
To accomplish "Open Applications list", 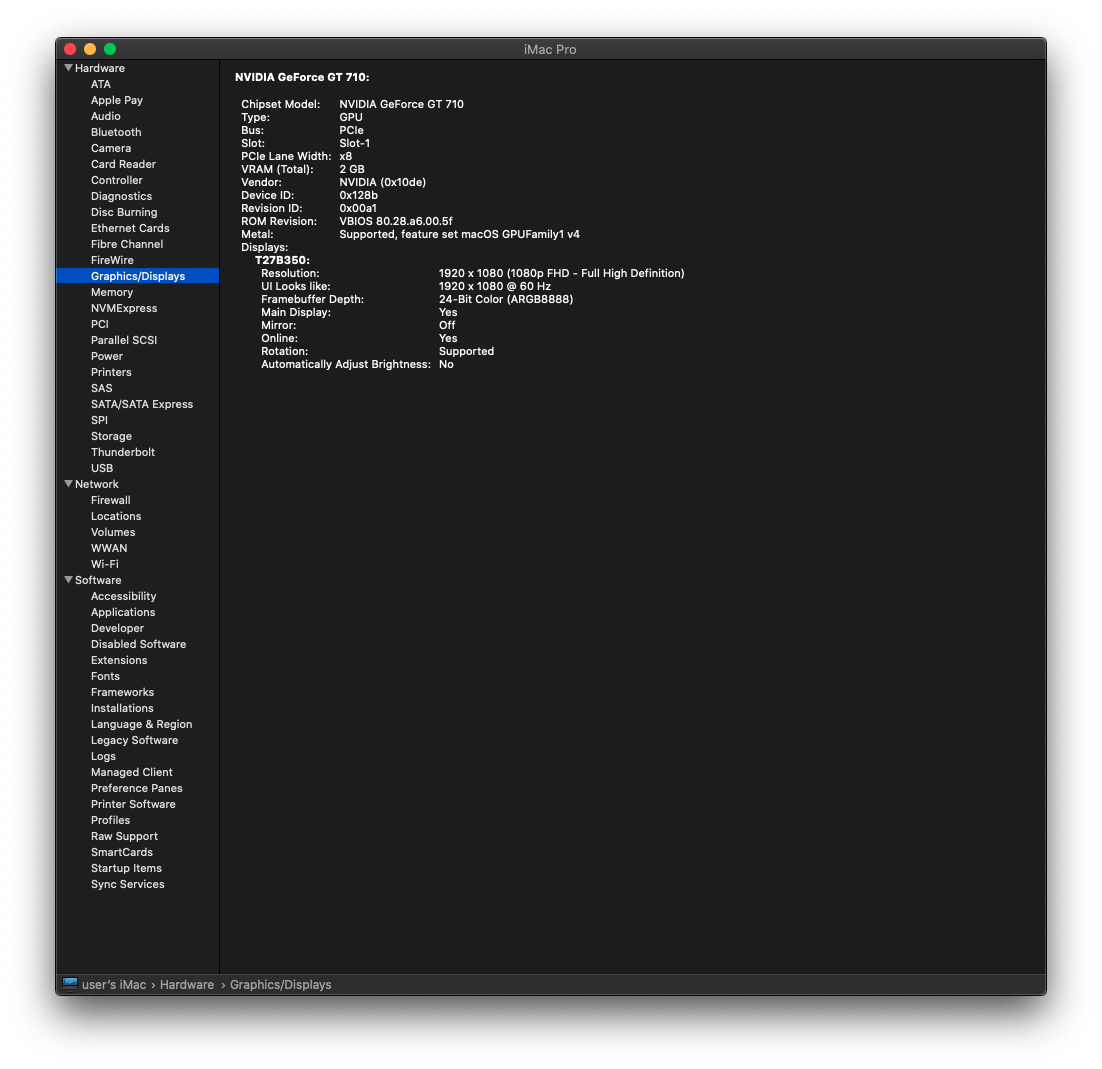I will pyautogui.click(x=123, y=612).
